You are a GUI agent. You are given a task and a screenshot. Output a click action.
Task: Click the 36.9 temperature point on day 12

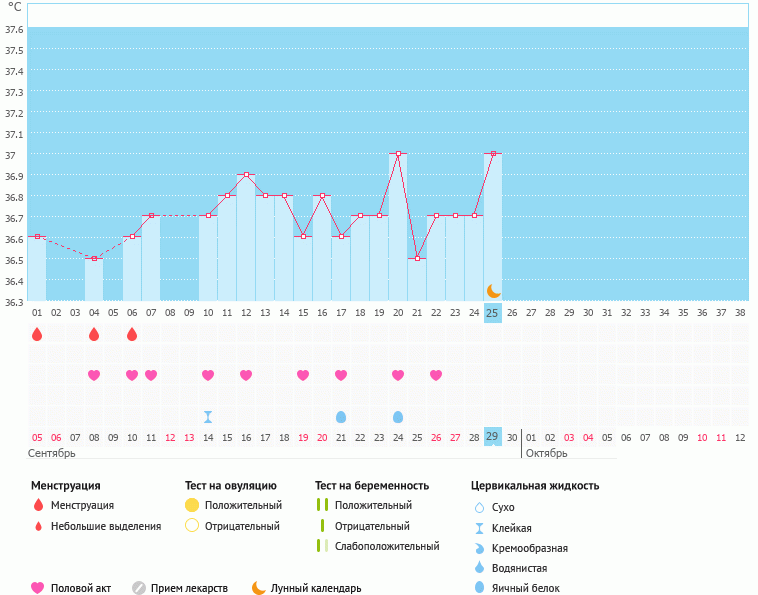pos(246,175)
